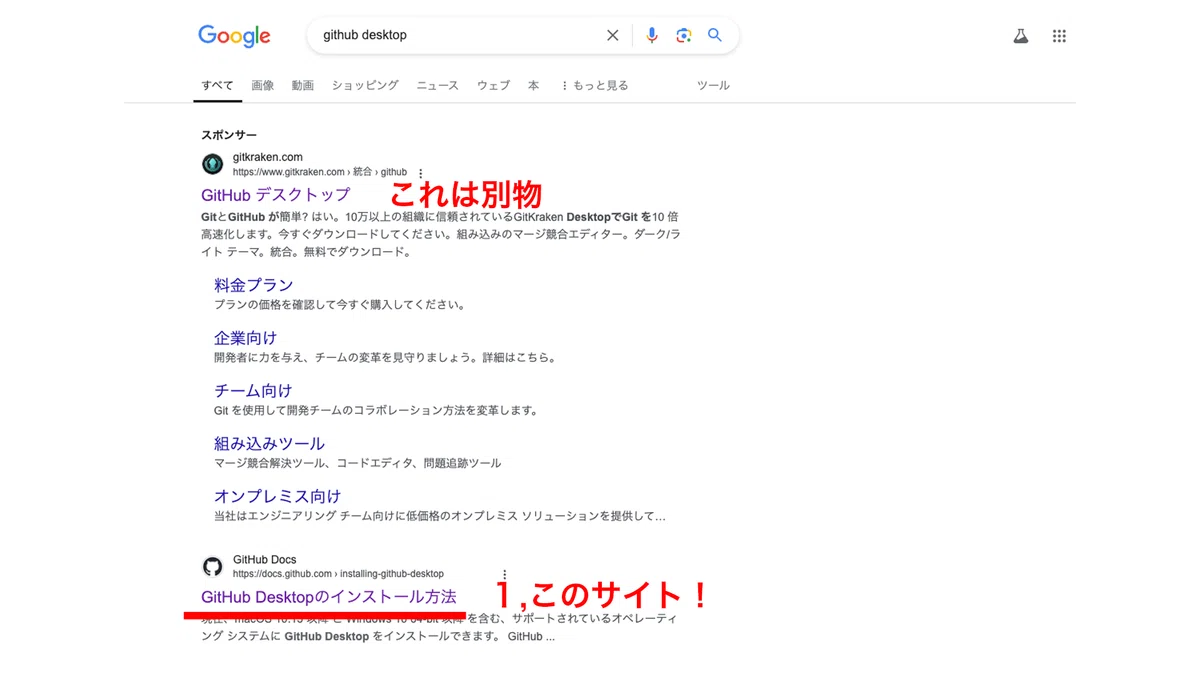Open the GitHub デスクトップ sponsored link

click(276, 194)
